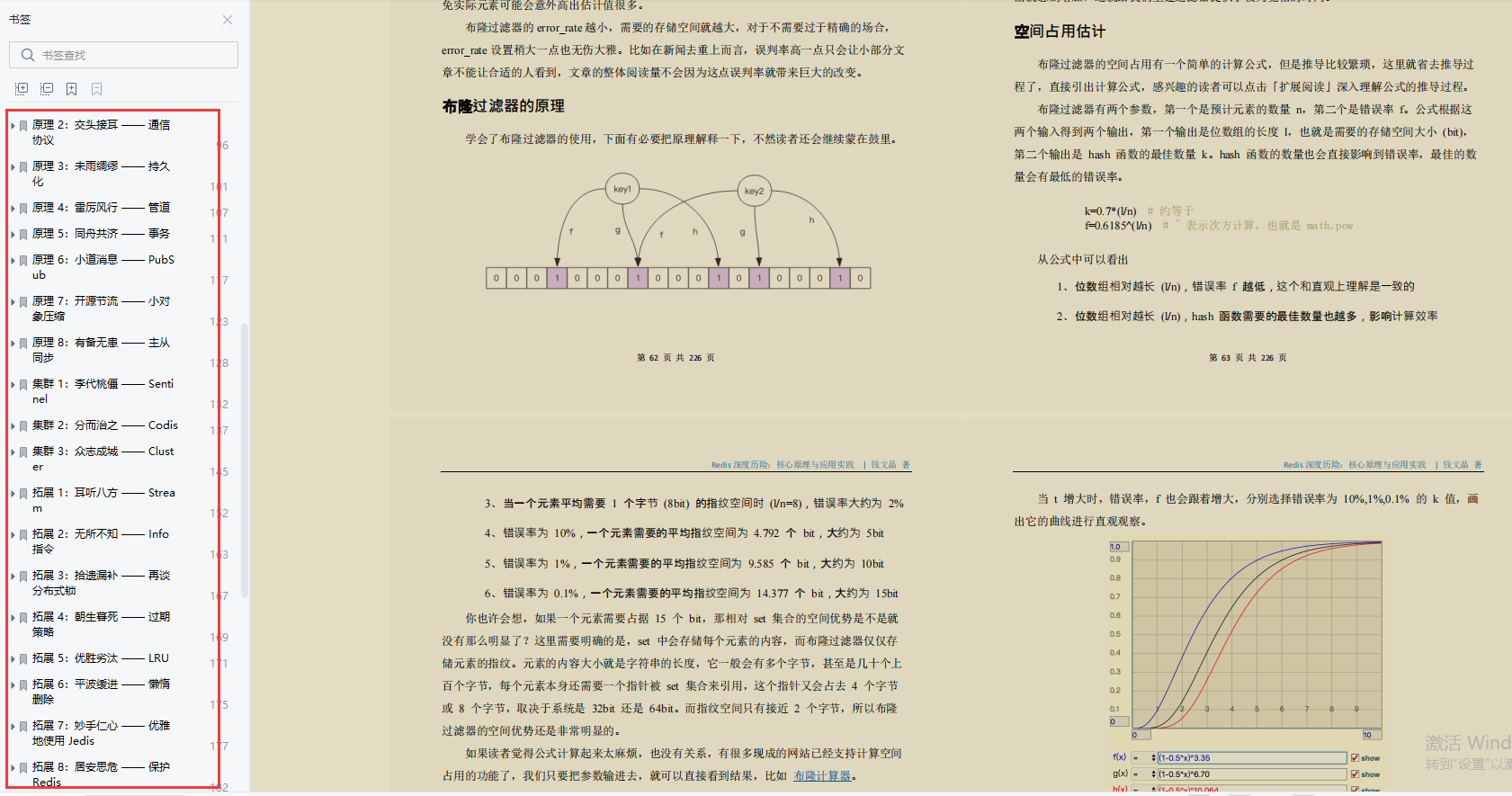Click the greyed-out delete bookmark icon

point(96,89)
